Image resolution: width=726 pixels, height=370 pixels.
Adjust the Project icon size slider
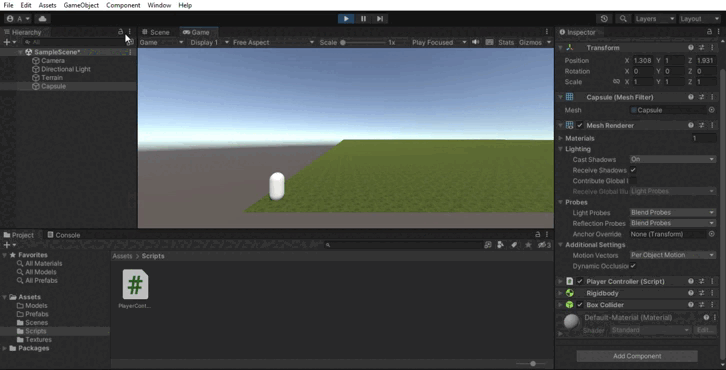pos(532,364)
